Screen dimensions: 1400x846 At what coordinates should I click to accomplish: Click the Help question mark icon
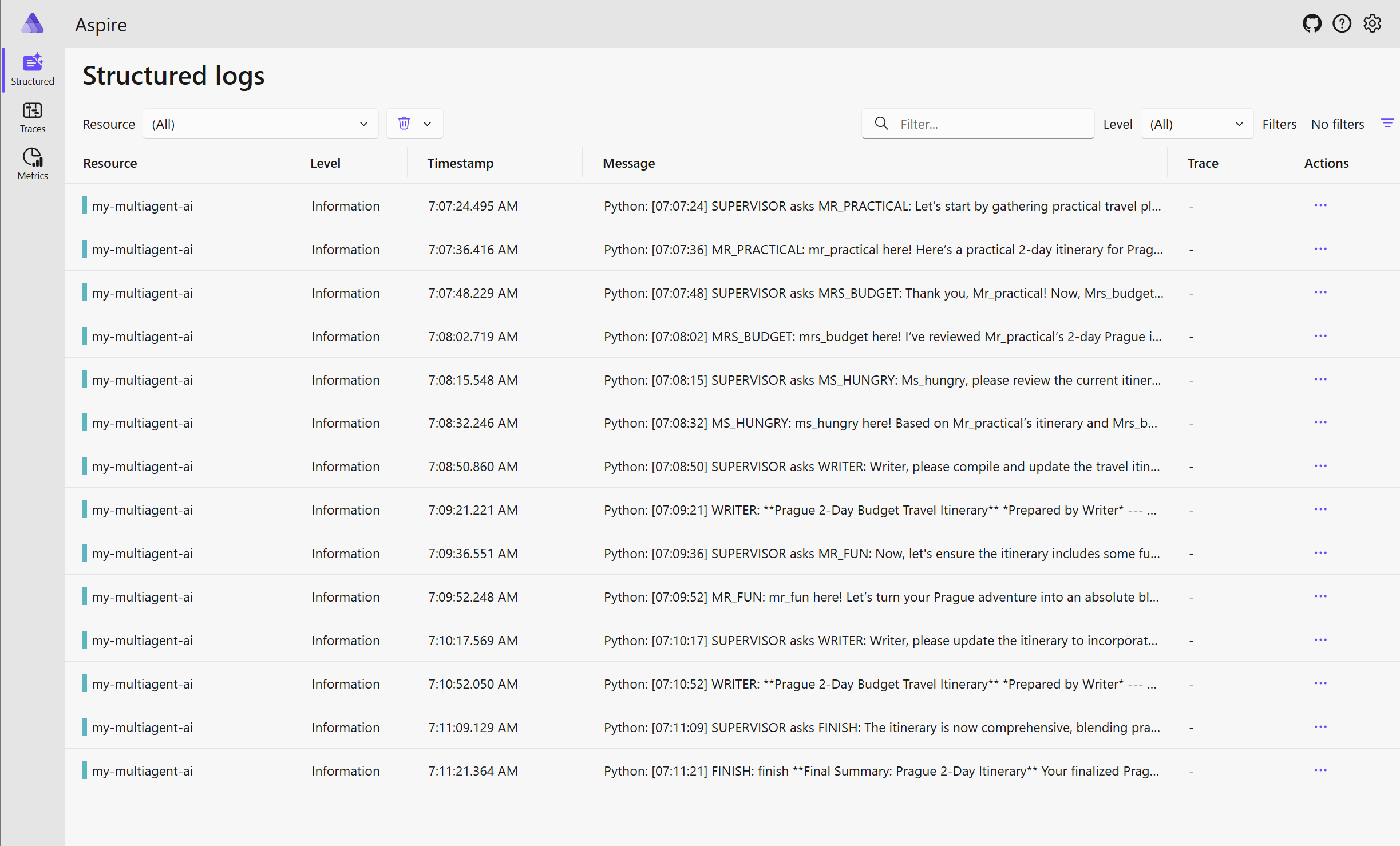tap(1342, 24)
